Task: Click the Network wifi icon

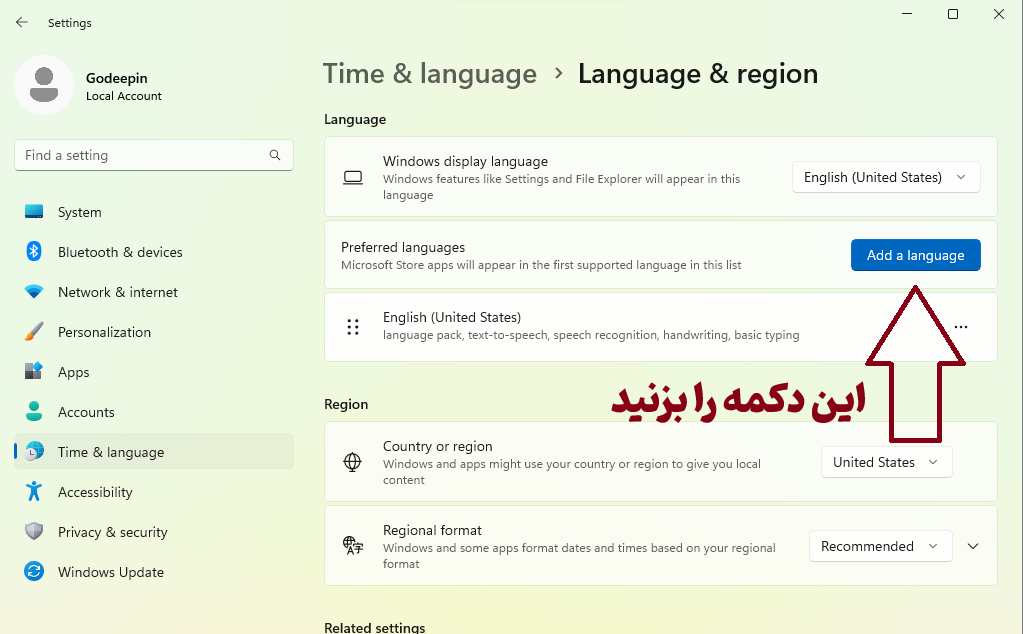Action: tap(34, 292)
